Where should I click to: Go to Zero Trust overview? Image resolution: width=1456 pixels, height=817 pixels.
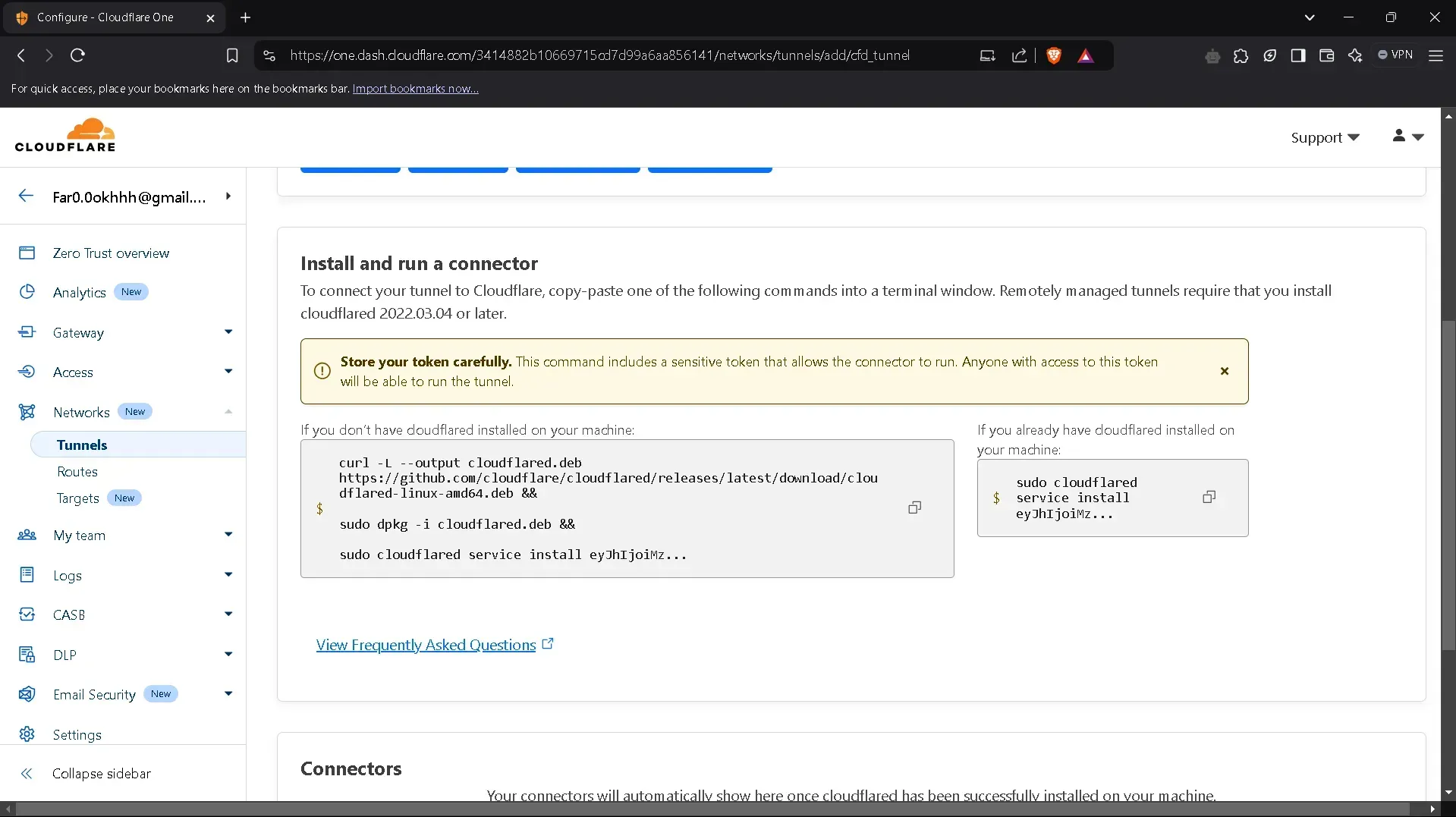[x=111, y=253]
